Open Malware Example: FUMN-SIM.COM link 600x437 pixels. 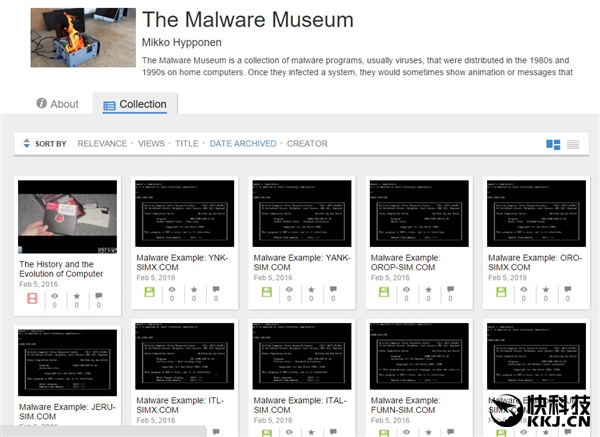pos(406,405)
